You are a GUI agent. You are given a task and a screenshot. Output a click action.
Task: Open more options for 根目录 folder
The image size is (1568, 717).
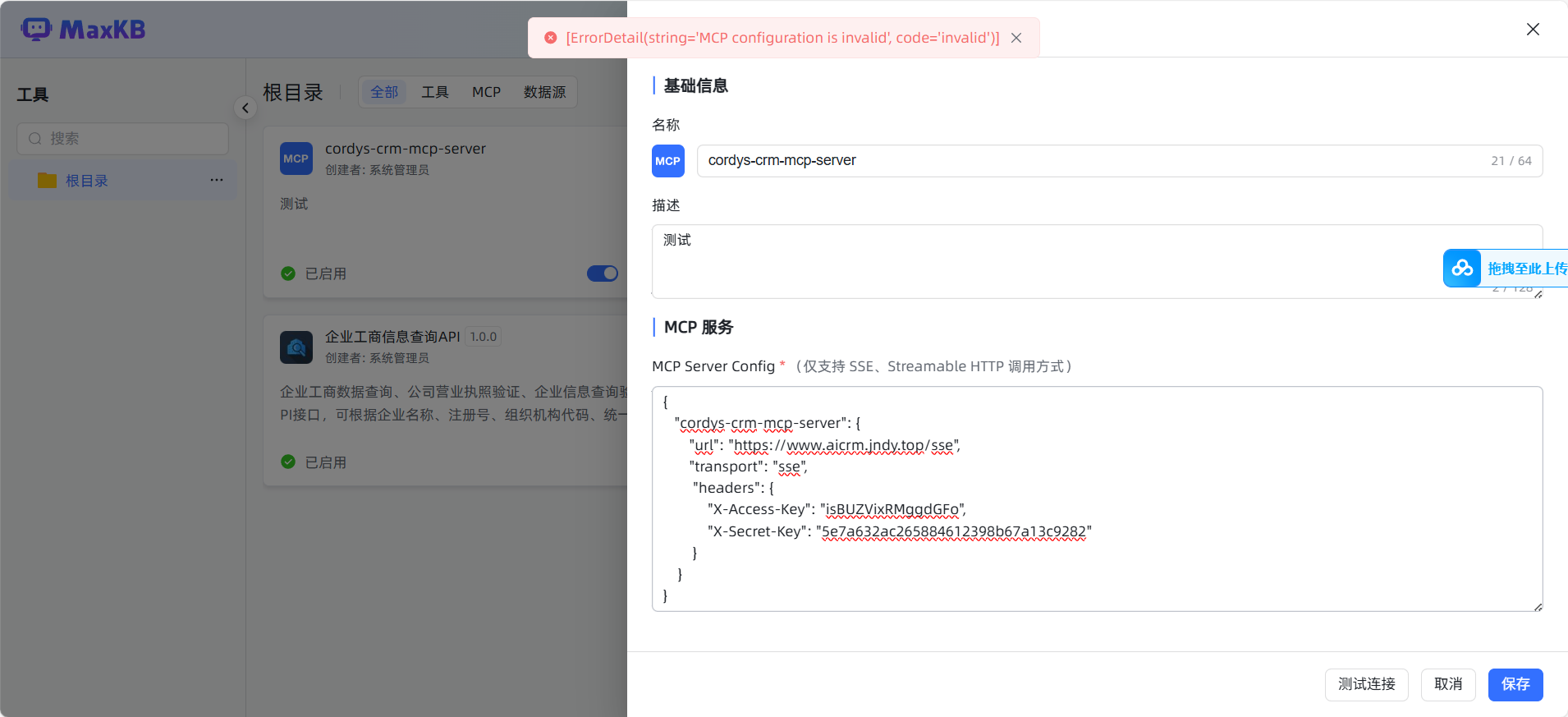(217, 181)
